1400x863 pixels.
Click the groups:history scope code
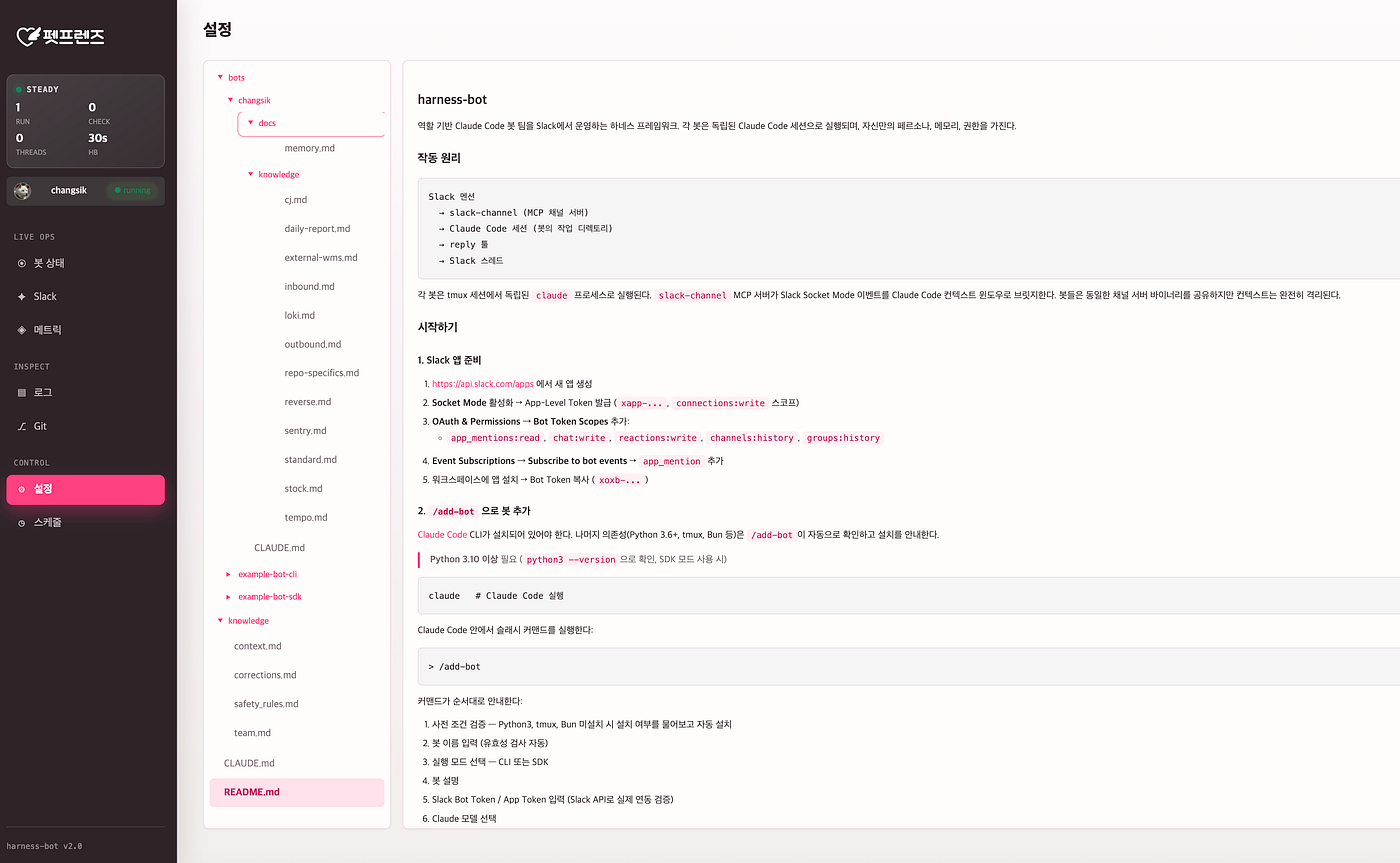(x=845, y=438)
